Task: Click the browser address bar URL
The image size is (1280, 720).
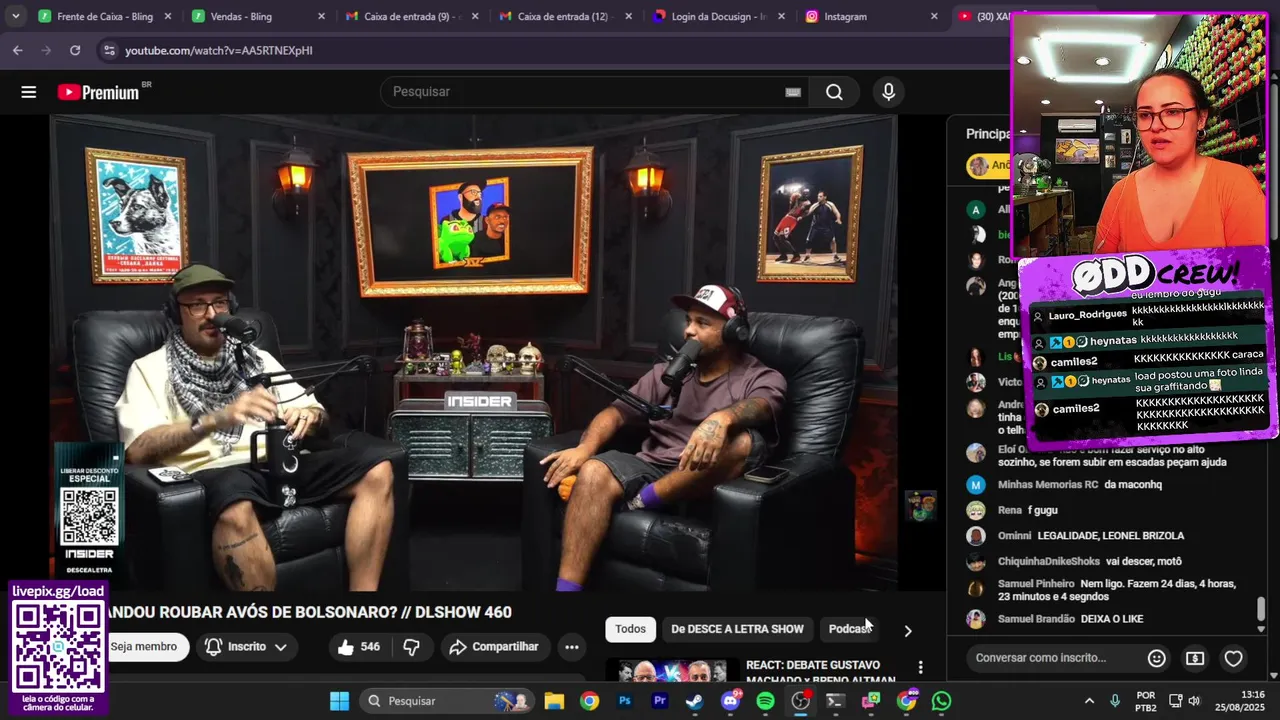Action: coord(218,50)
